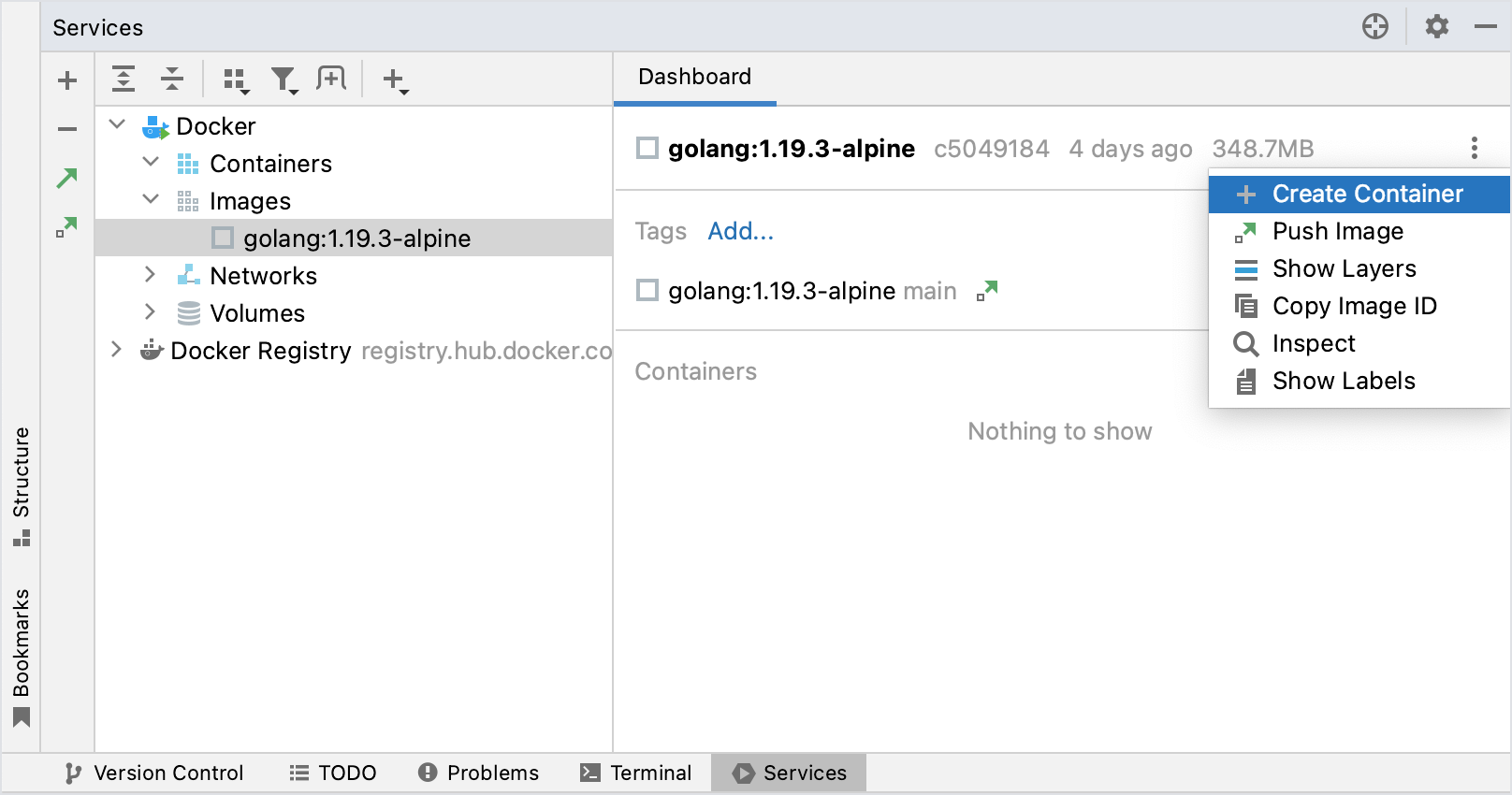Viewport: 1512px width, 795px height.
Task: Choose Show Layers from the menu
Action: [x=1359, y=268]
